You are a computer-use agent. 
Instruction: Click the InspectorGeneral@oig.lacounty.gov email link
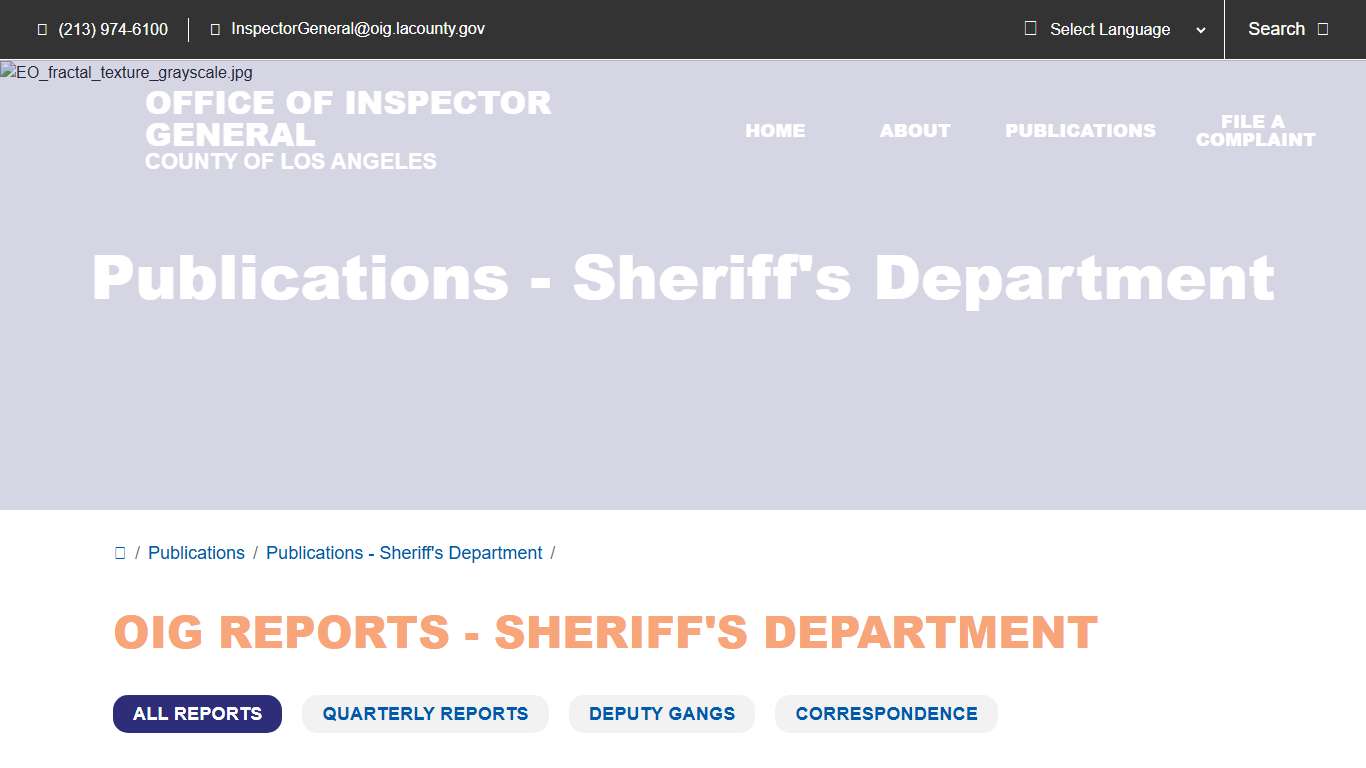click(357, 29)
